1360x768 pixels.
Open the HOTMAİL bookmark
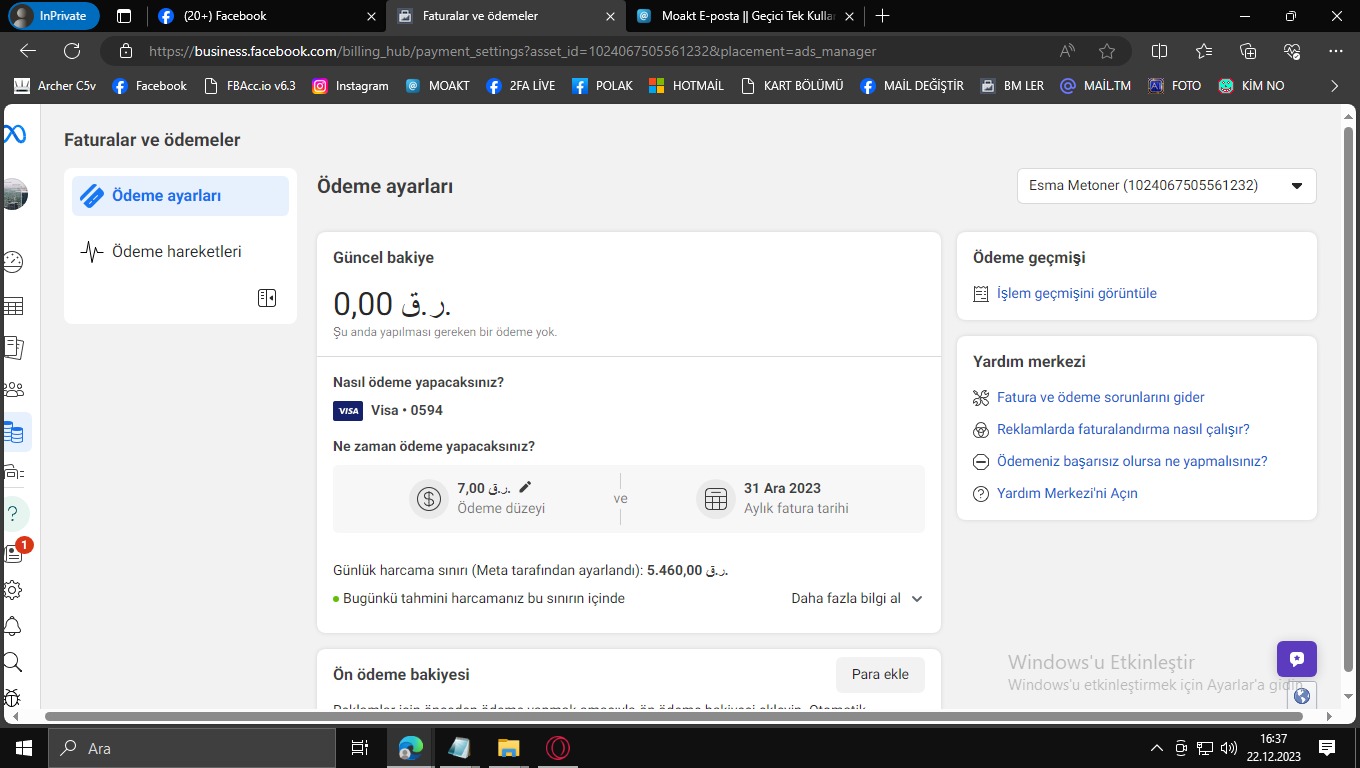pyautogui.click(x=687, y=86)
